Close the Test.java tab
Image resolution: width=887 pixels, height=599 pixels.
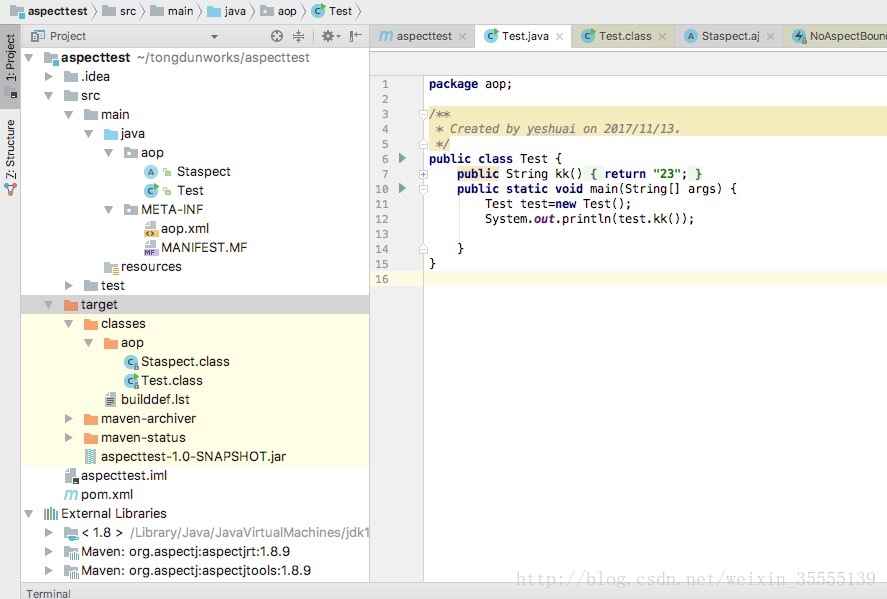[559, 36]
